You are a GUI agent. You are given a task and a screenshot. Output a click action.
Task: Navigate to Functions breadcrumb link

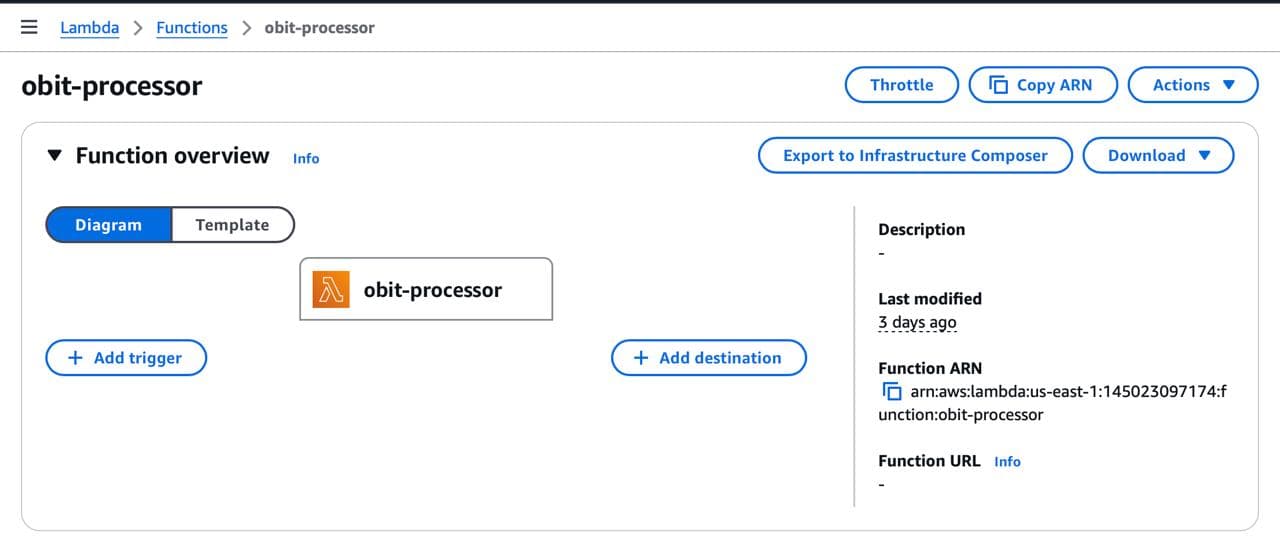192,28
